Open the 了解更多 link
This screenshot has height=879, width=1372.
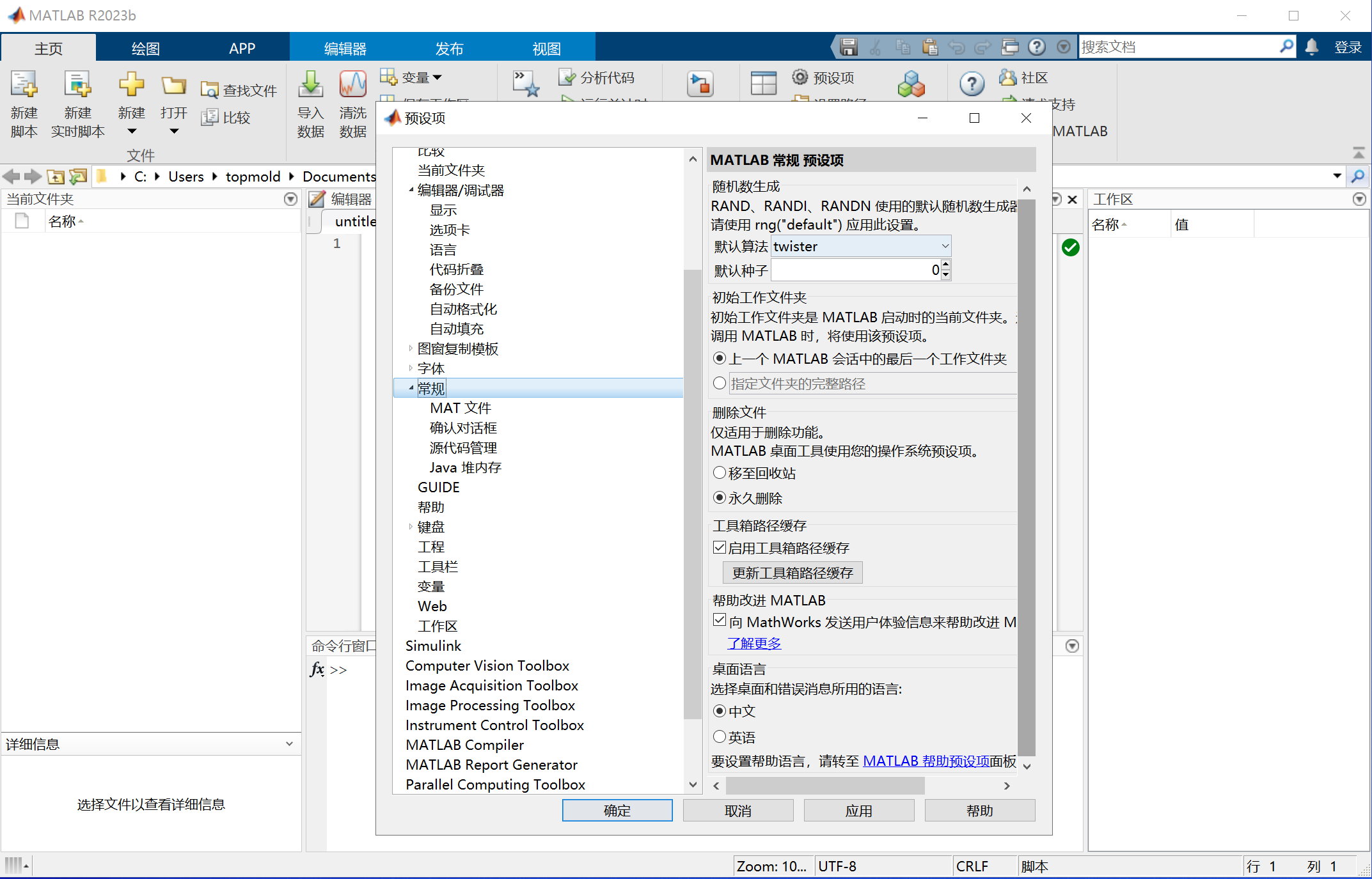[755, 643]
